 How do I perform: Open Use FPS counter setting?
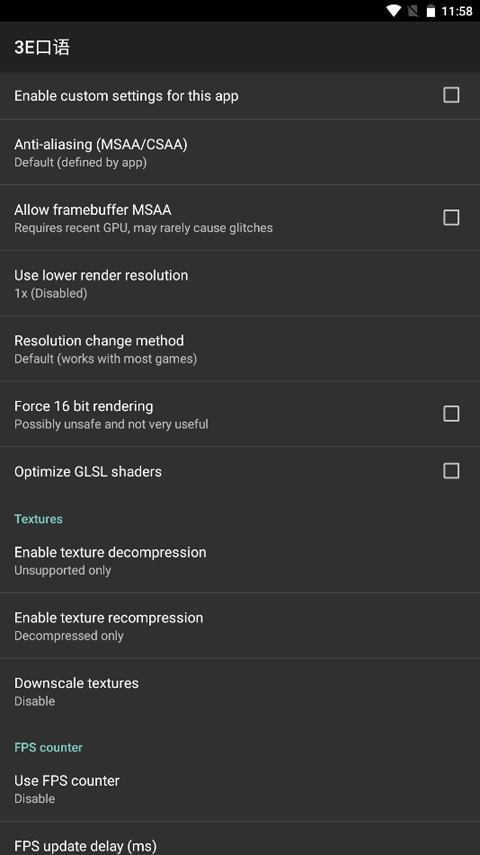pyautogui.click(x=240, y=788)
